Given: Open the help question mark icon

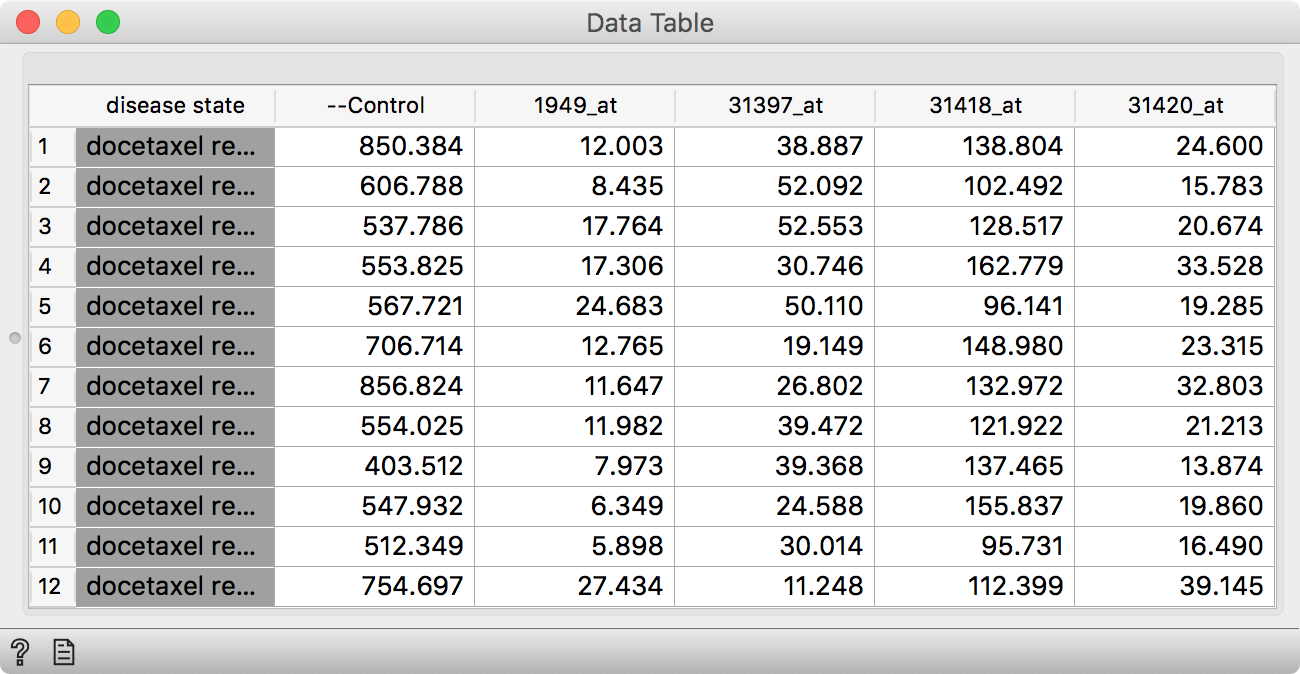Looking at the screenshot, I should (x=19, y=653).
